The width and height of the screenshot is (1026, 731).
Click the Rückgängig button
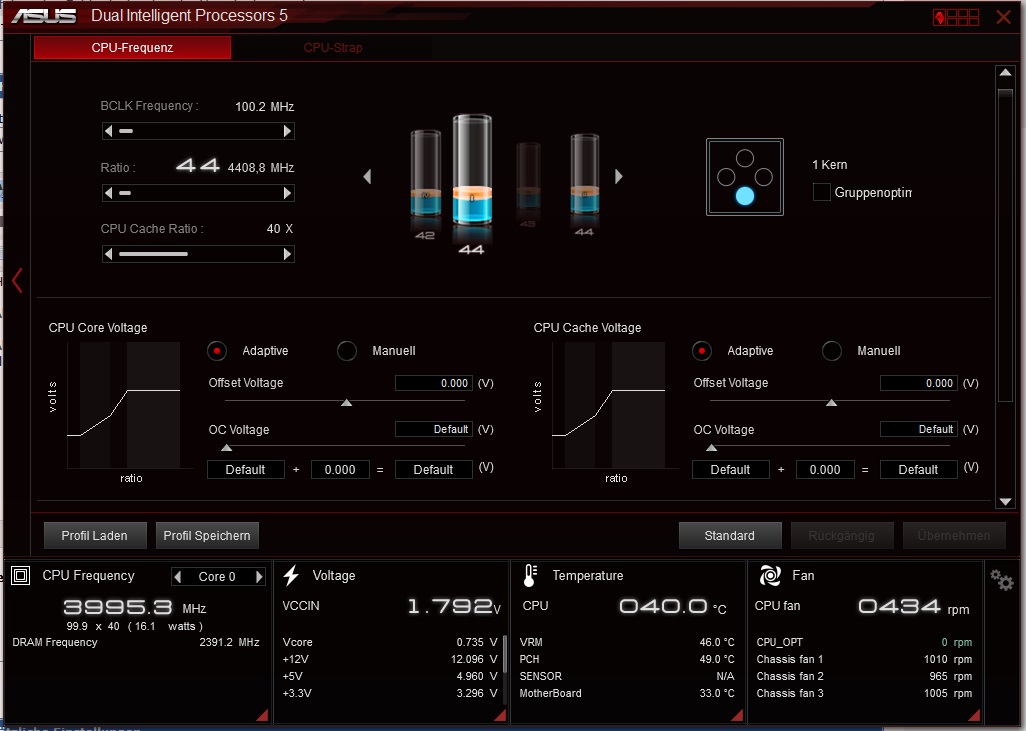(841, 535)
